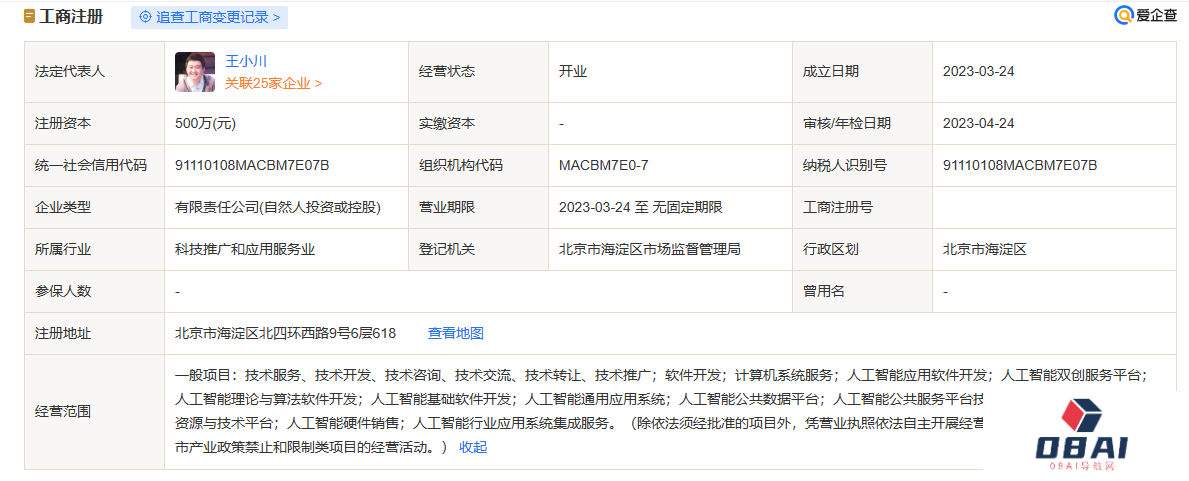Click the 组织机构代码 value MACBM7E0-7
This screenshot has height=481, width=1189.
point(610,165)
